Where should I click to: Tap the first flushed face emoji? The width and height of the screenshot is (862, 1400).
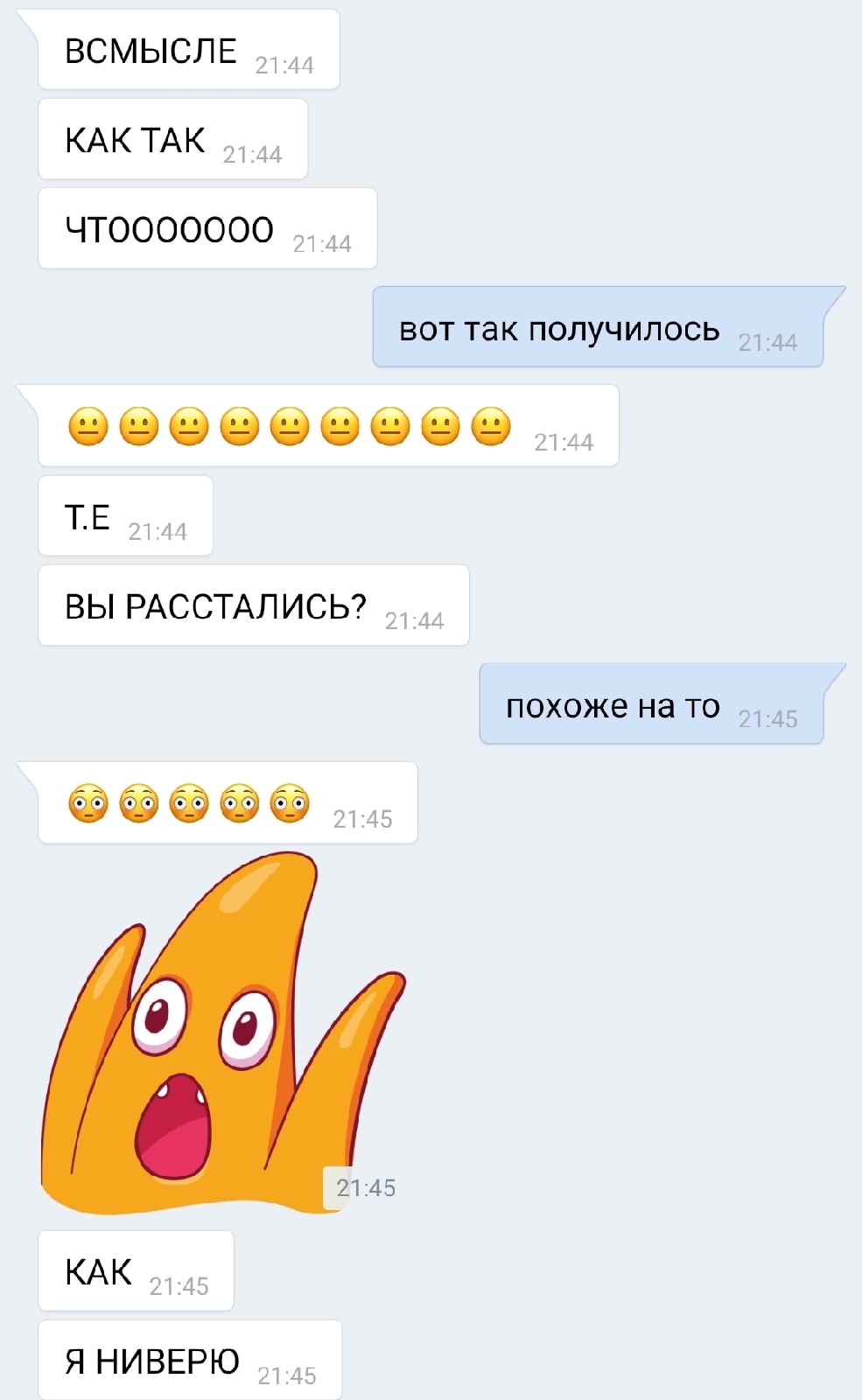[x=88, y=803]
